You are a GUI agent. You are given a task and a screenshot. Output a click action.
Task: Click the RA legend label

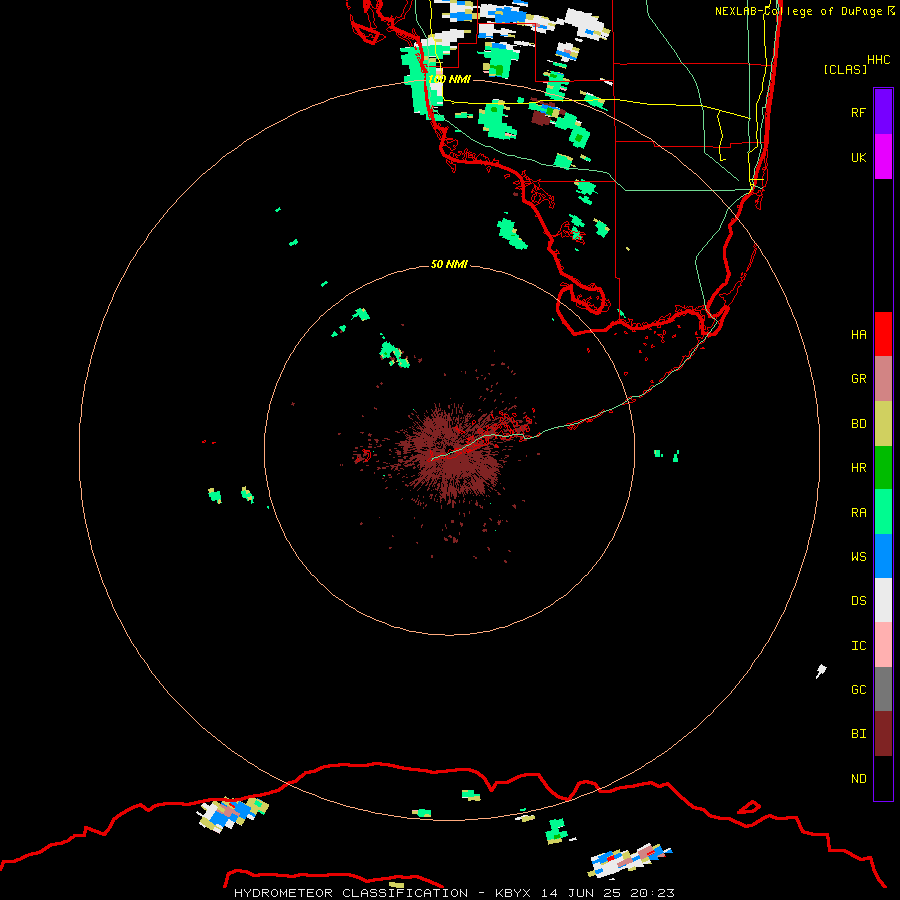point(859,513)
